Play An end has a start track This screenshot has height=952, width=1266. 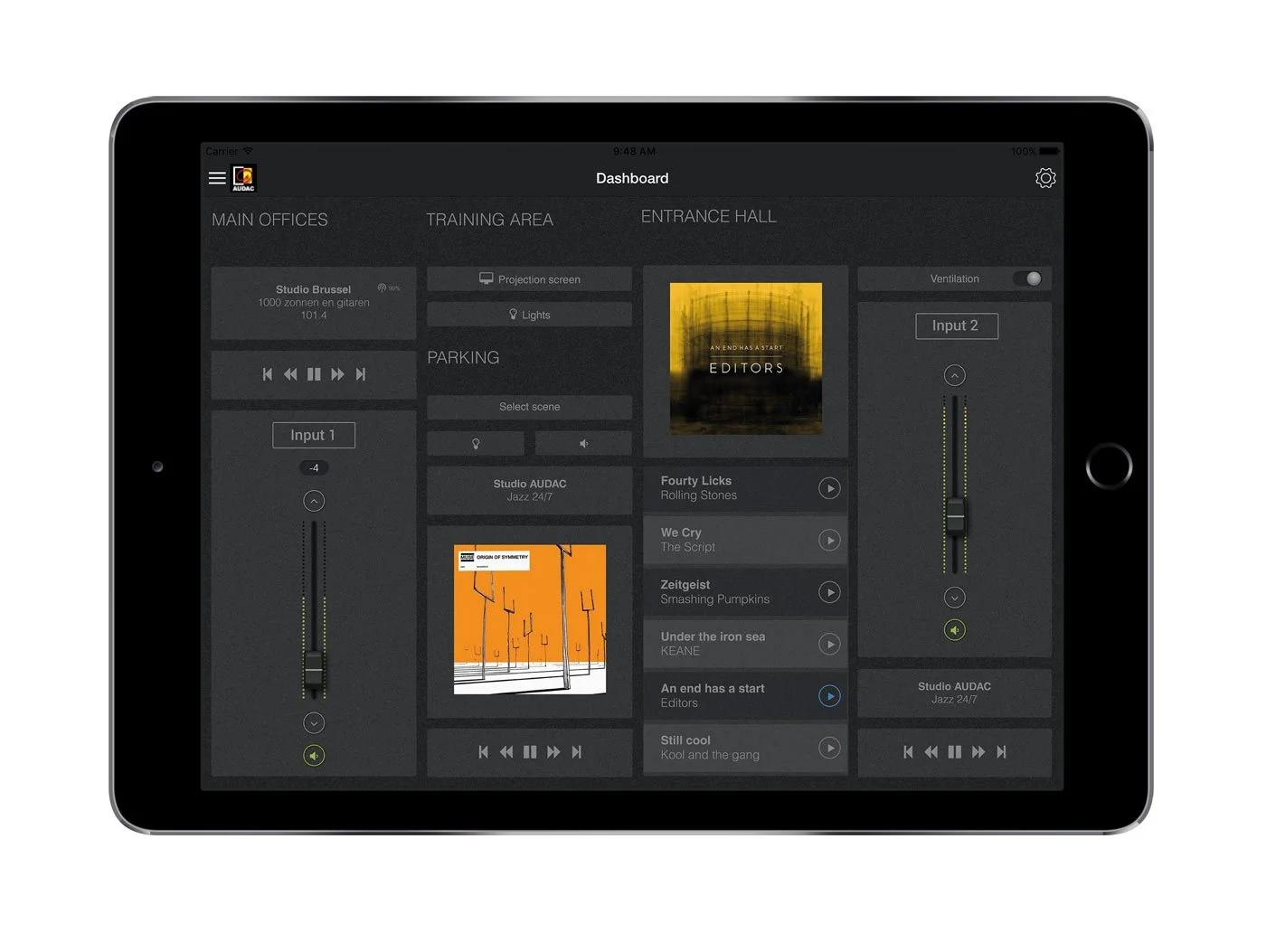pos(829,696)
